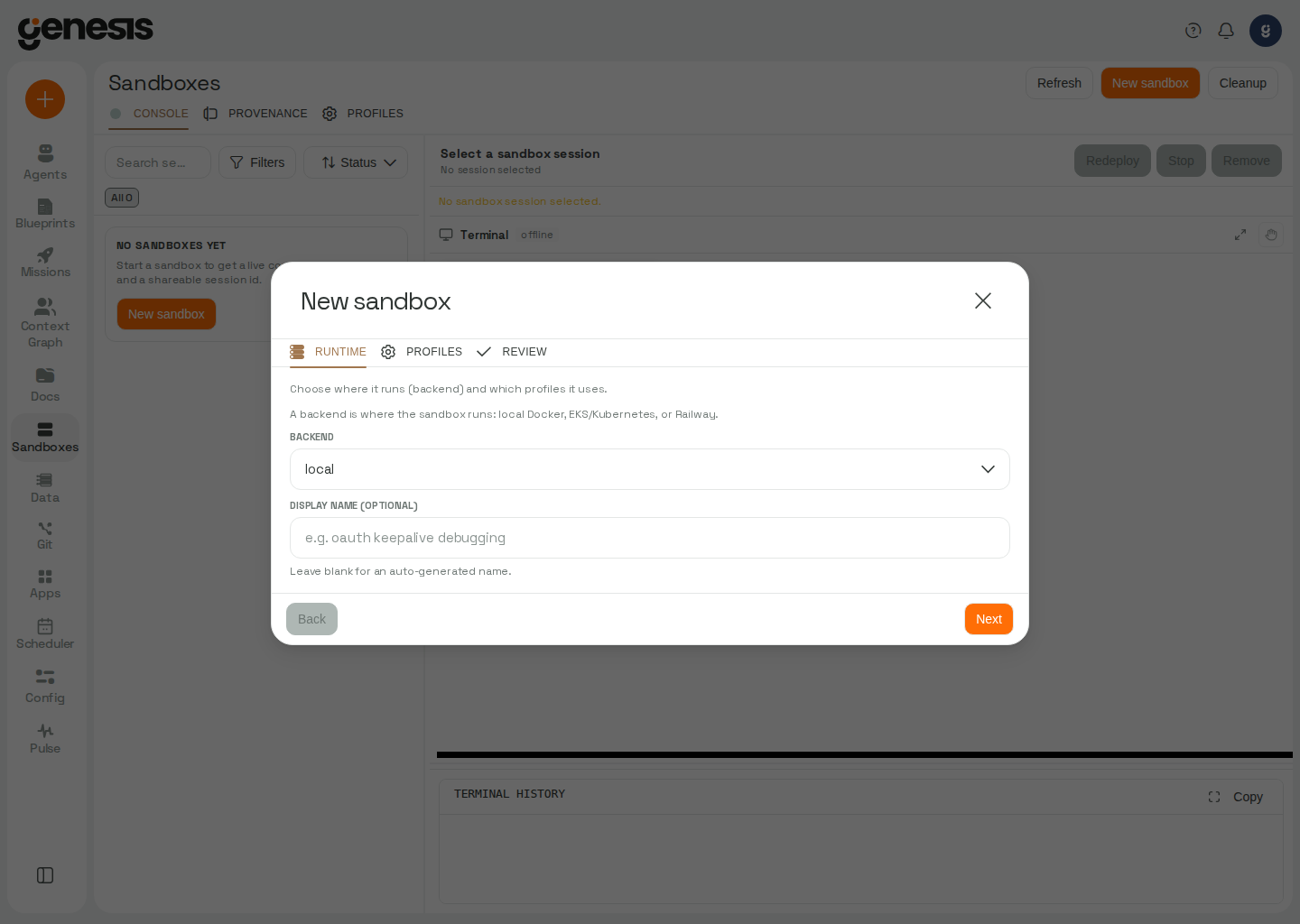Go to Missions section
Image resolution: width=1300 pixels, height=924 pixels.
pos(45,263)
